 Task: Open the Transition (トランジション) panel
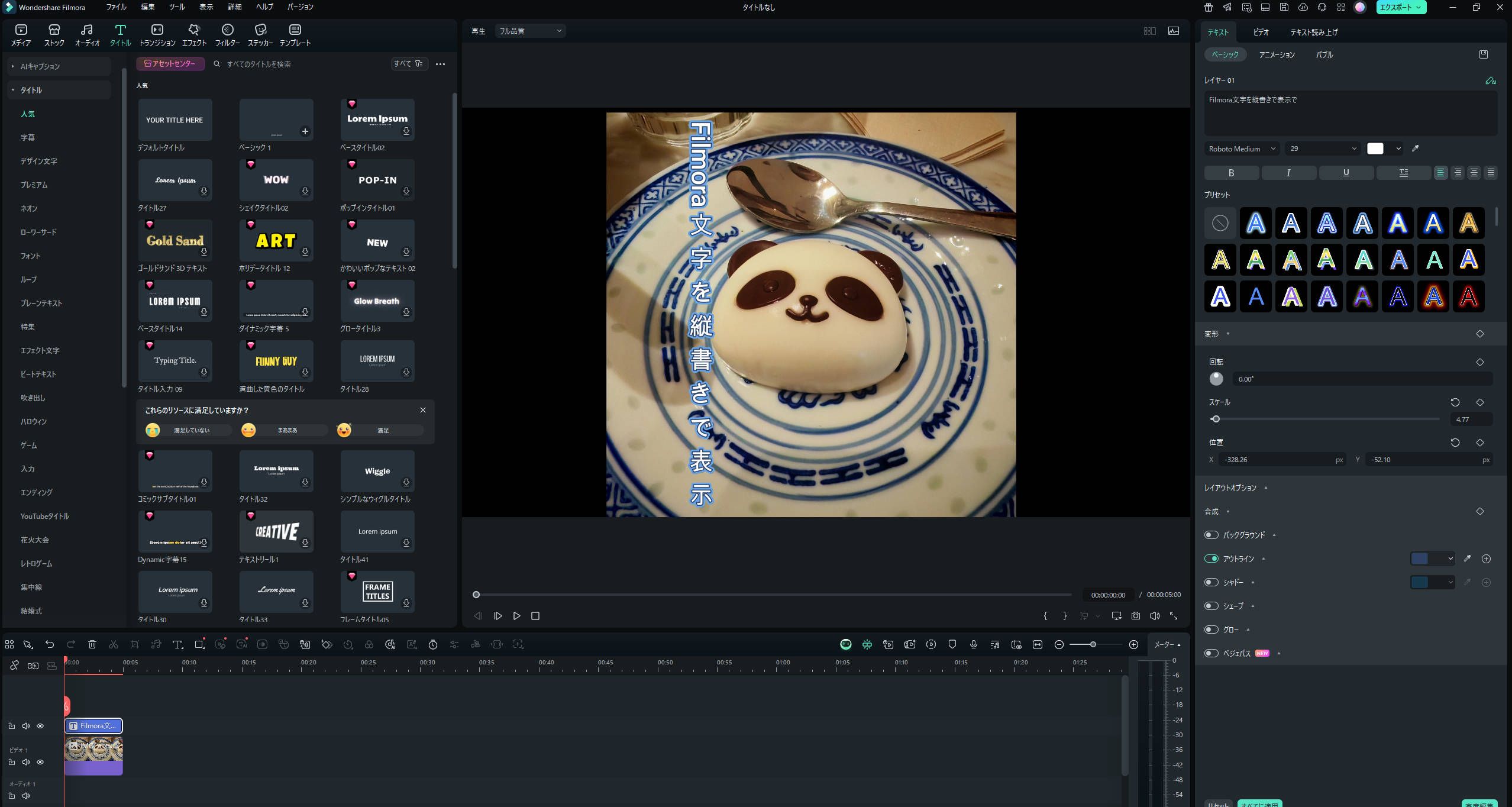click(x=157, y=34)
